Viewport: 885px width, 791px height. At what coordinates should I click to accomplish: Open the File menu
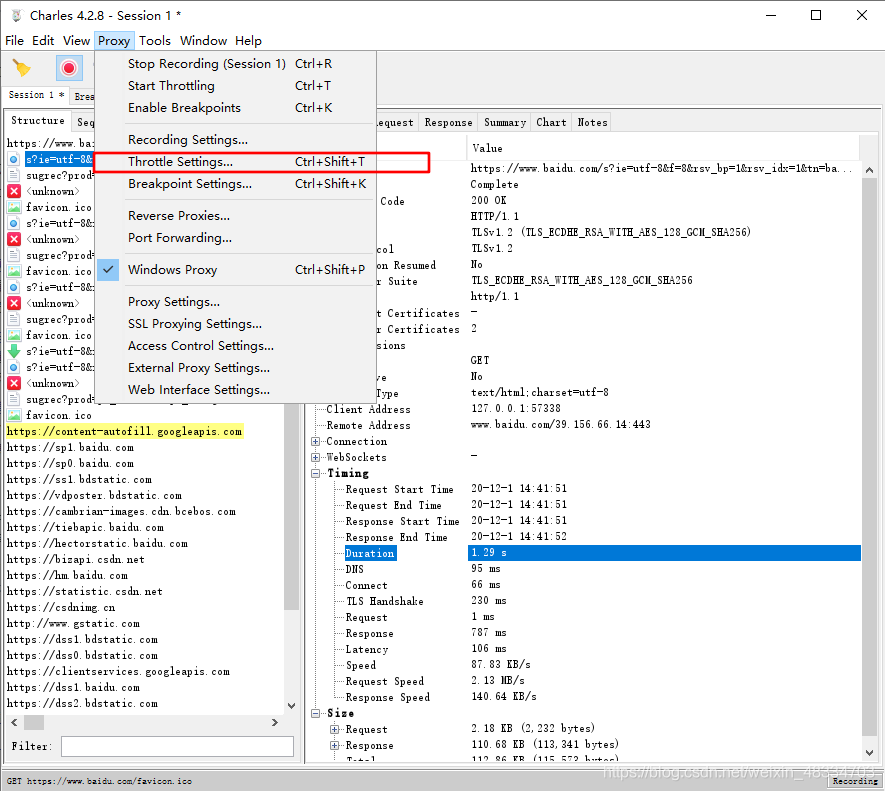14,41
